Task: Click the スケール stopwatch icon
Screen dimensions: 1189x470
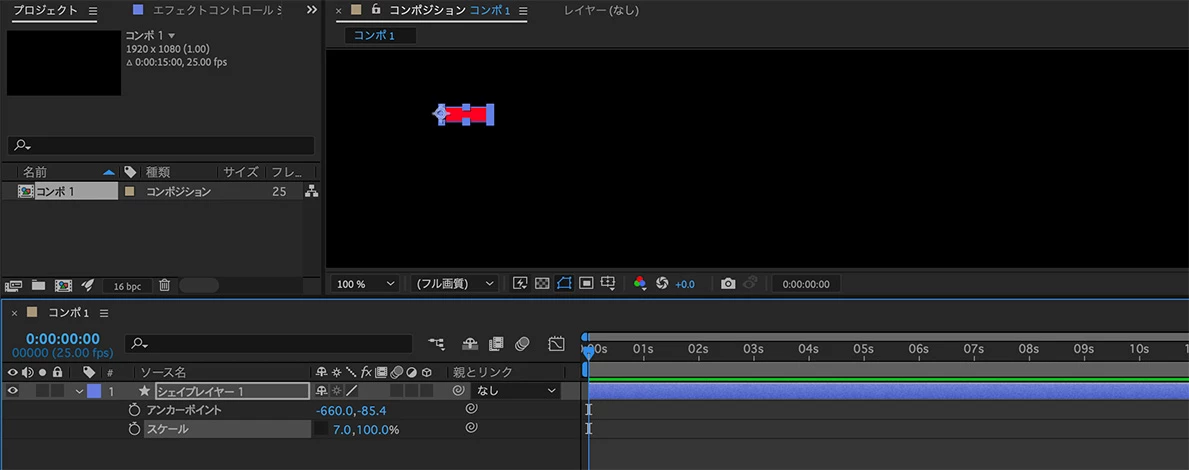Action: (x=134, y=429)
